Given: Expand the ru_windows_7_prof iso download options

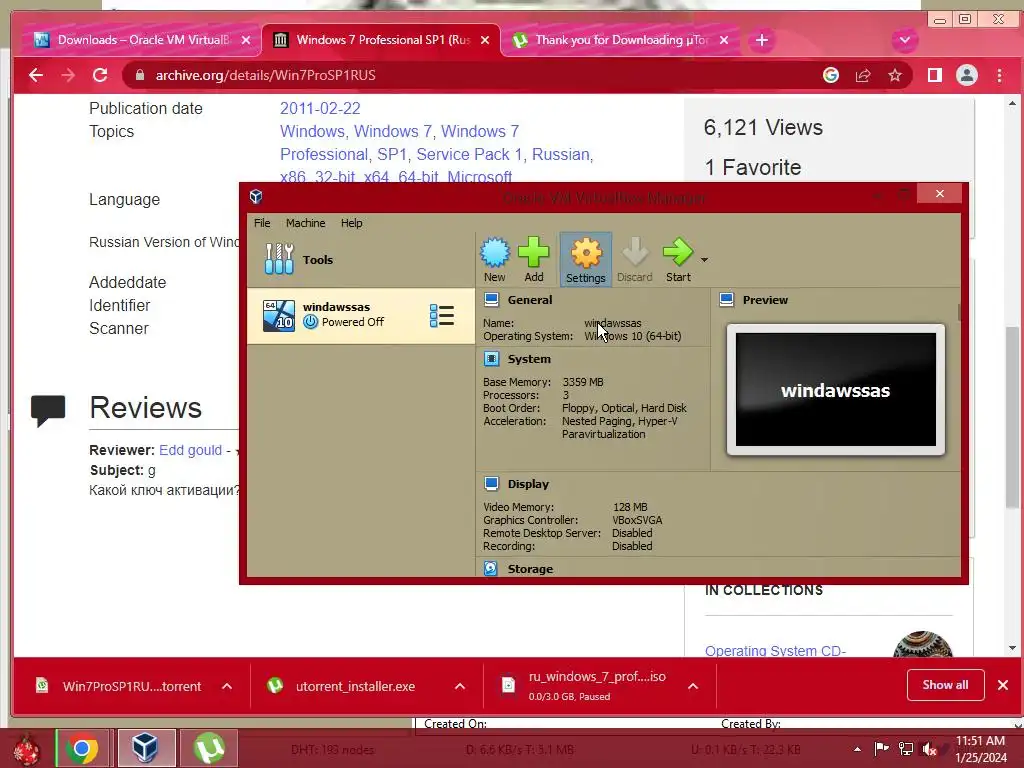Looking at the screenshot, I should click(x=693, y=686).
